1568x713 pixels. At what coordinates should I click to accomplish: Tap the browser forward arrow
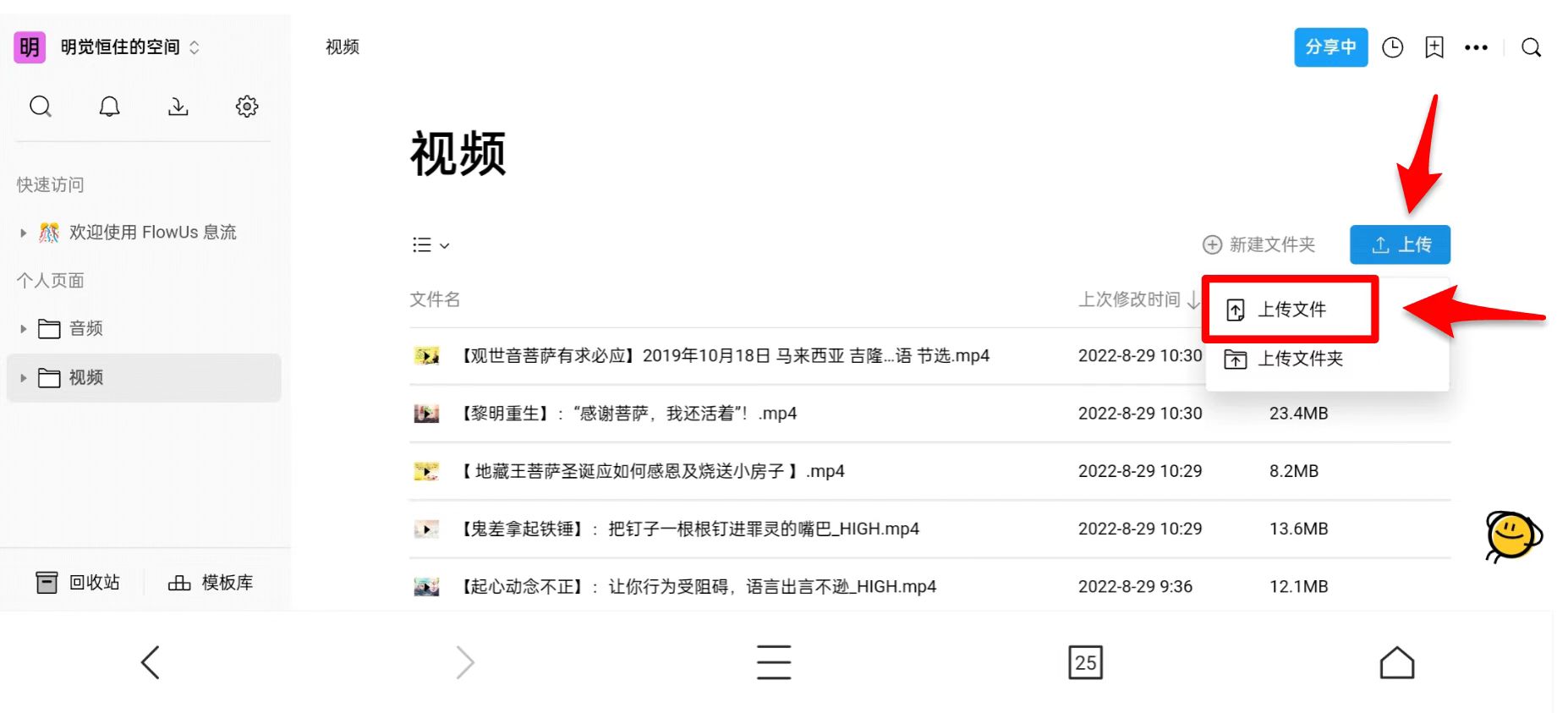pyautogui.click(x=464, y=662)
